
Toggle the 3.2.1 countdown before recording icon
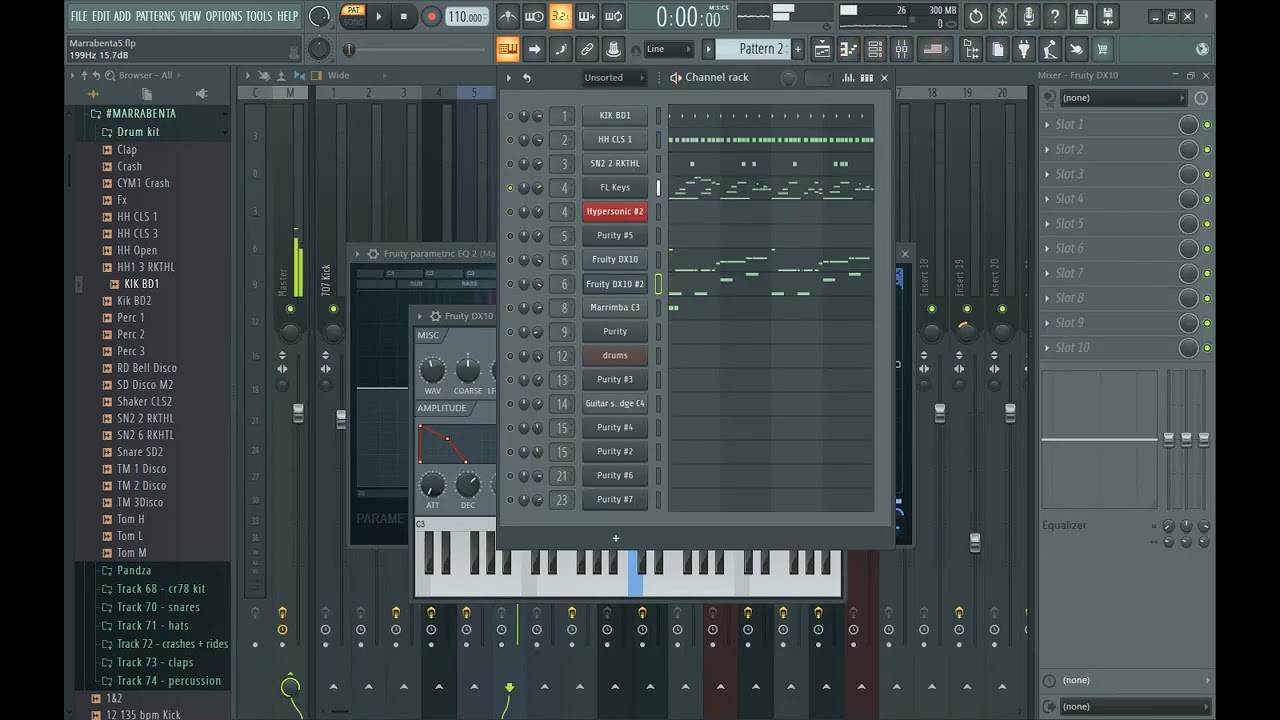(560, 16)
